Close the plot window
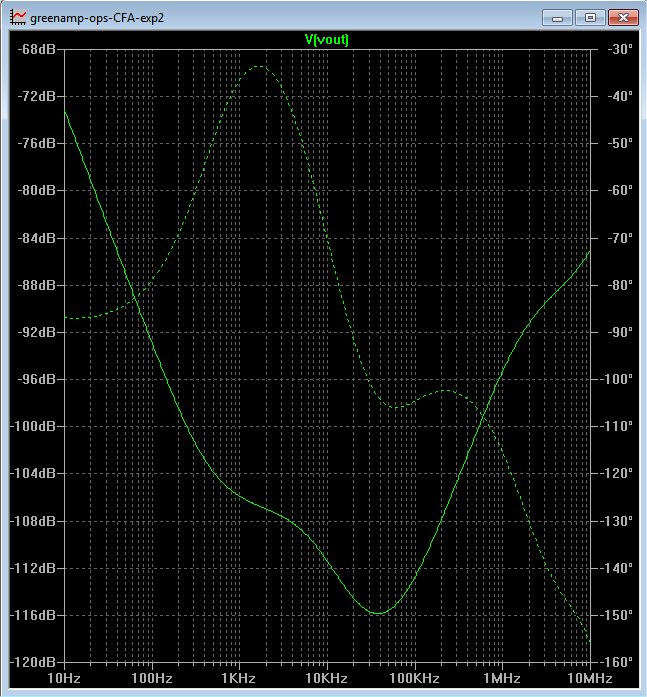The width and height of the screenshot is (647, 697). pos(623,18)
